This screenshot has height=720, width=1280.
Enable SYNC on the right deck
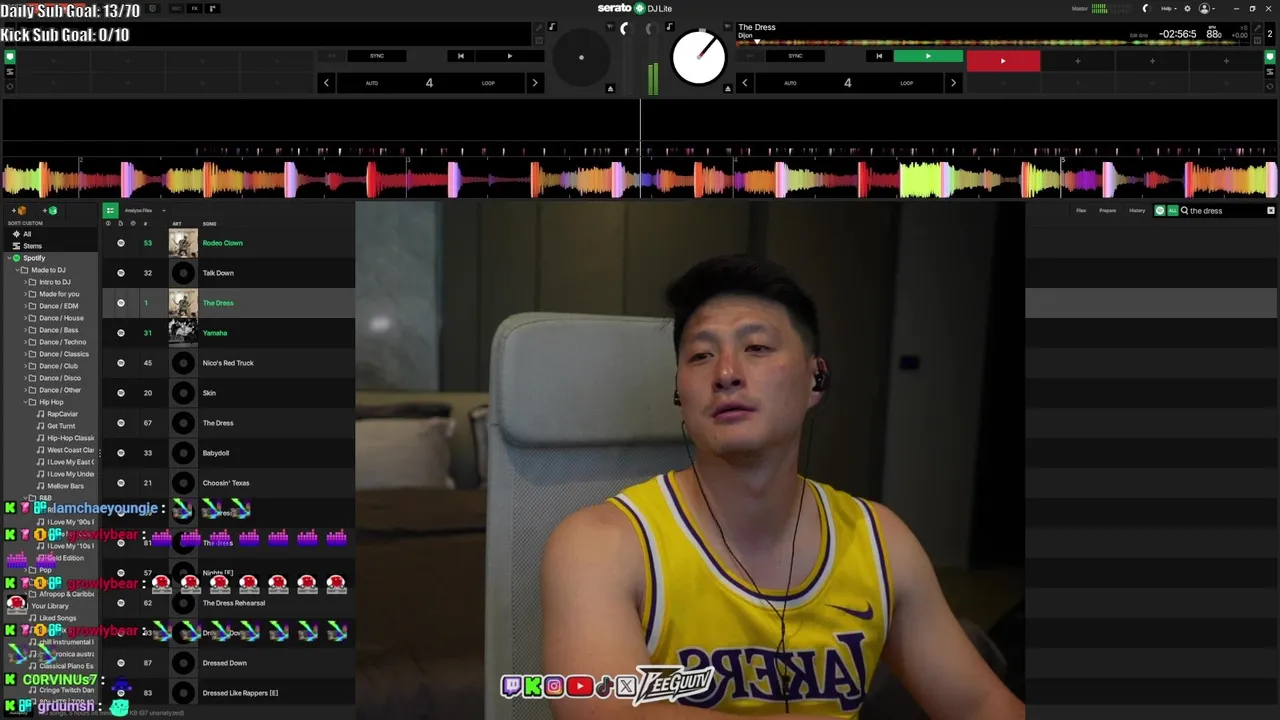796,56
